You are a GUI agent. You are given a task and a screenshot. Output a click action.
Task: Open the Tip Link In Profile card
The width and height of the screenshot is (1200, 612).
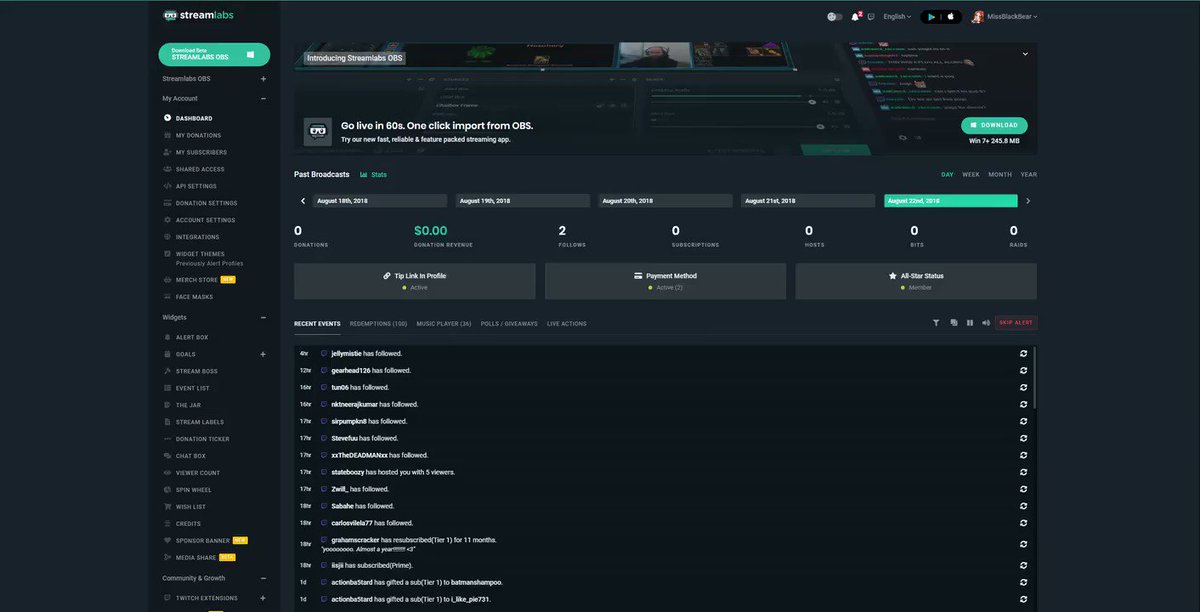pyautogui.click(x=415, y=281)
